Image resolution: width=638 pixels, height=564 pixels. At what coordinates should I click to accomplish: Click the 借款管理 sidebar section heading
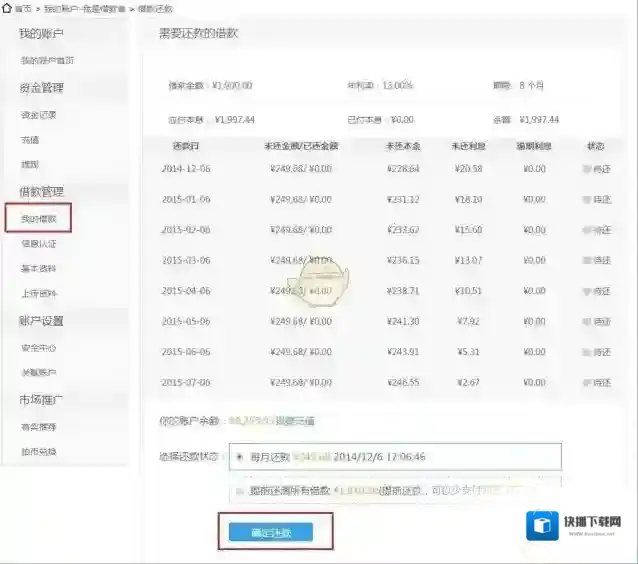tap(42, 192)
